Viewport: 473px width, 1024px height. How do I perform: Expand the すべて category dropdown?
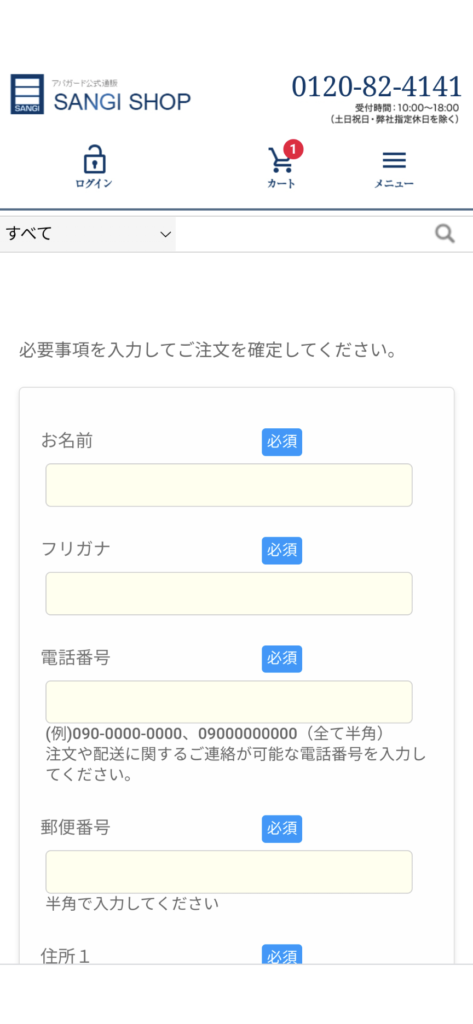tap(88, 234)
